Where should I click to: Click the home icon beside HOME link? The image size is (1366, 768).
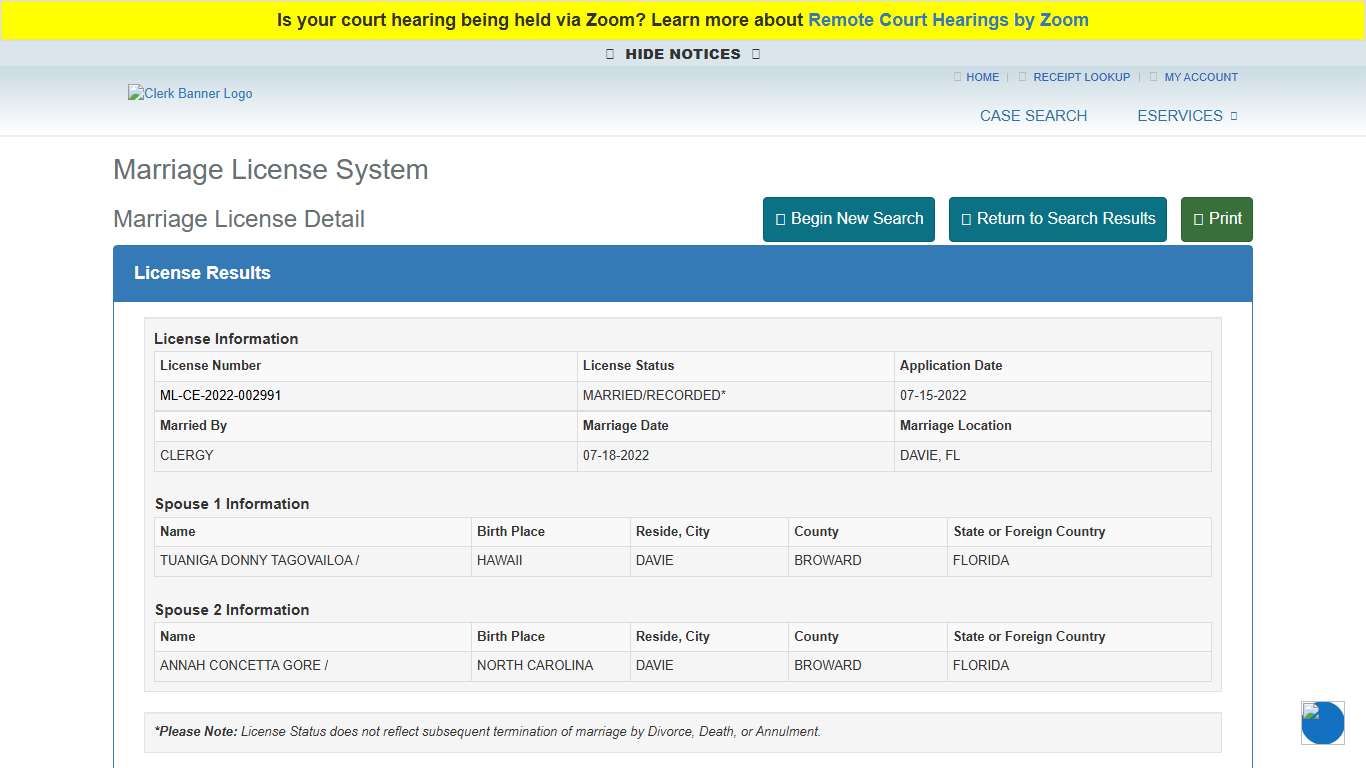[x=957, y=77]
